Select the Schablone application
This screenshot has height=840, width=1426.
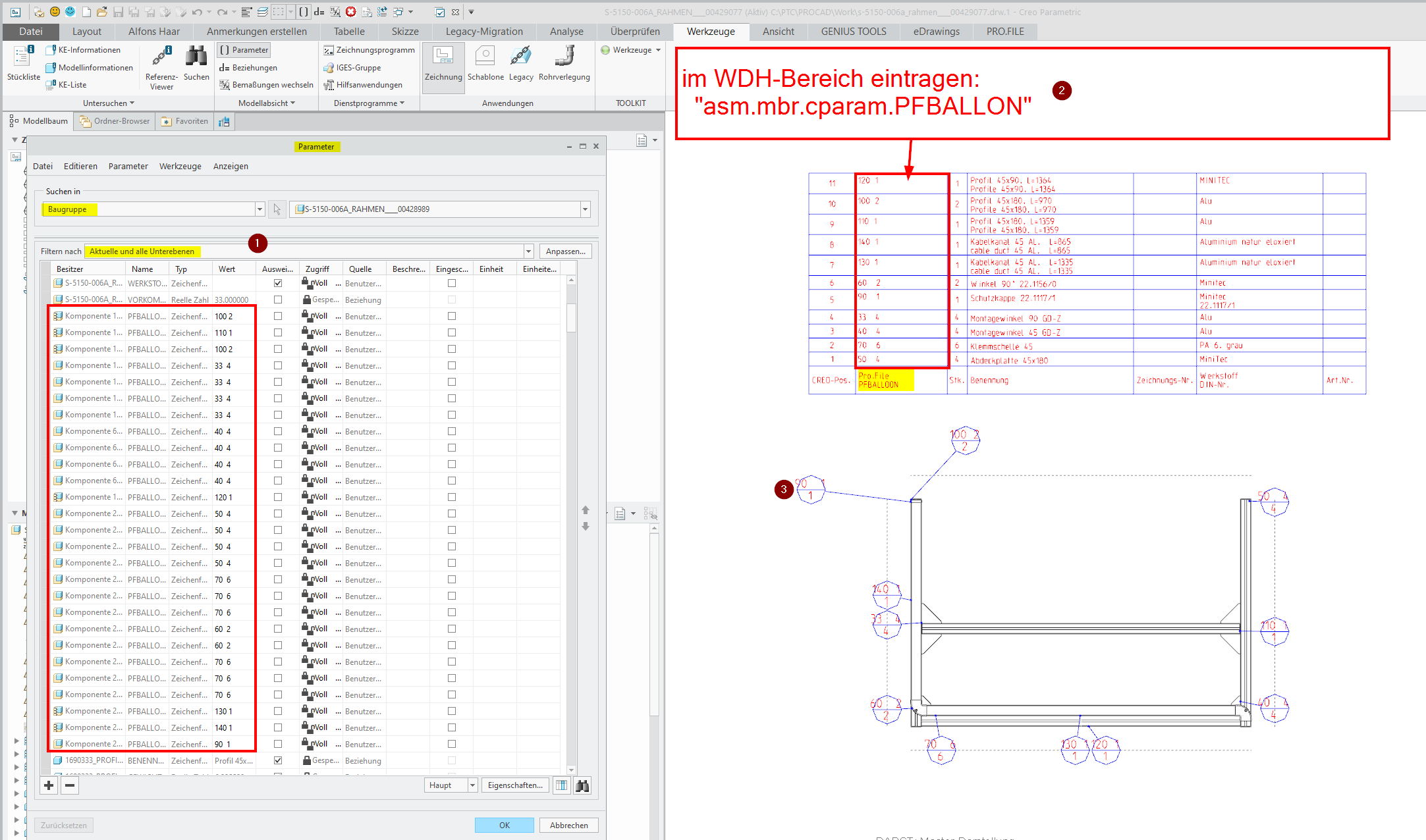tap(485, 64)
